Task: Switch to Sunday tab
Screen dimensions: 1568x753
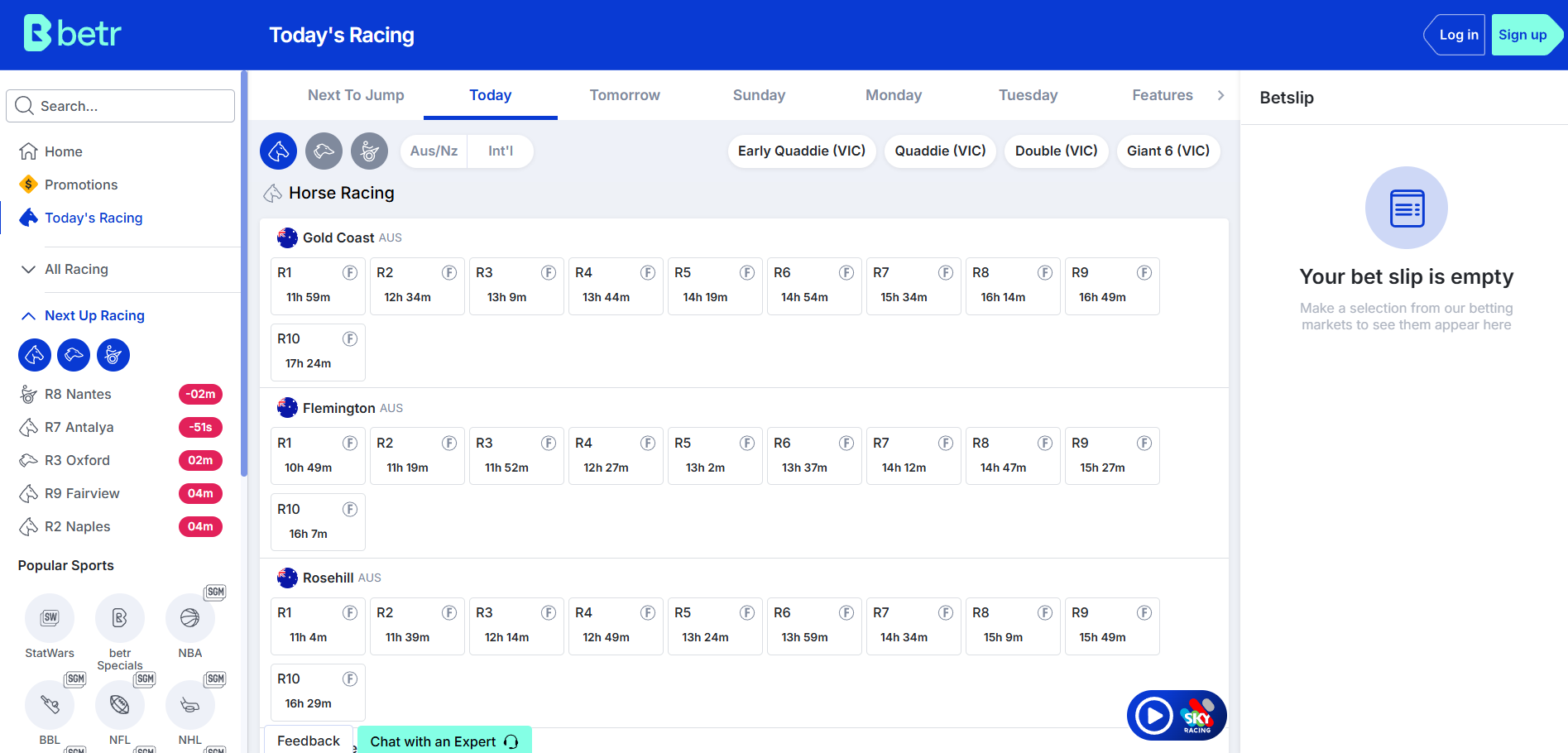Action: (759, 95)
